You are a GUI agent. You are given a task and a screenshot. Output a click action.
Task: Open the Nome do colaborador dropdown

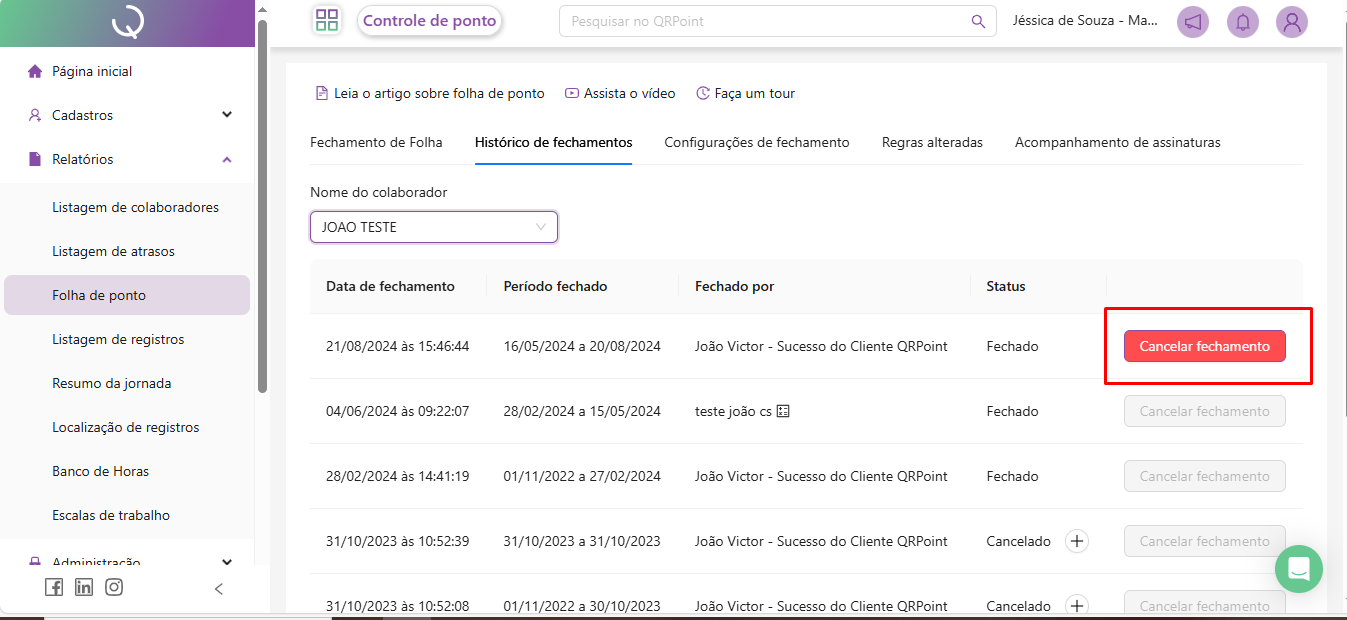433,227
